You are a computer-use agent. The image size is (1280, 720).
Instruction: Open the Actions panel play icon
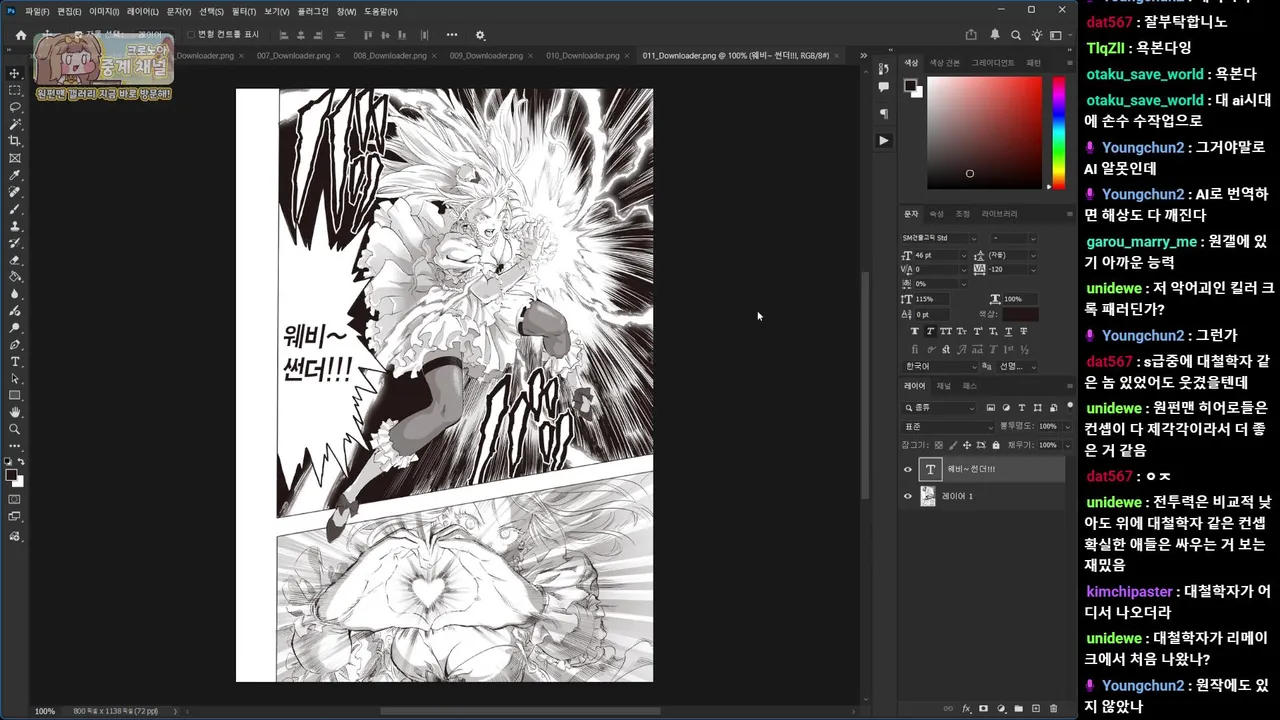883,141
